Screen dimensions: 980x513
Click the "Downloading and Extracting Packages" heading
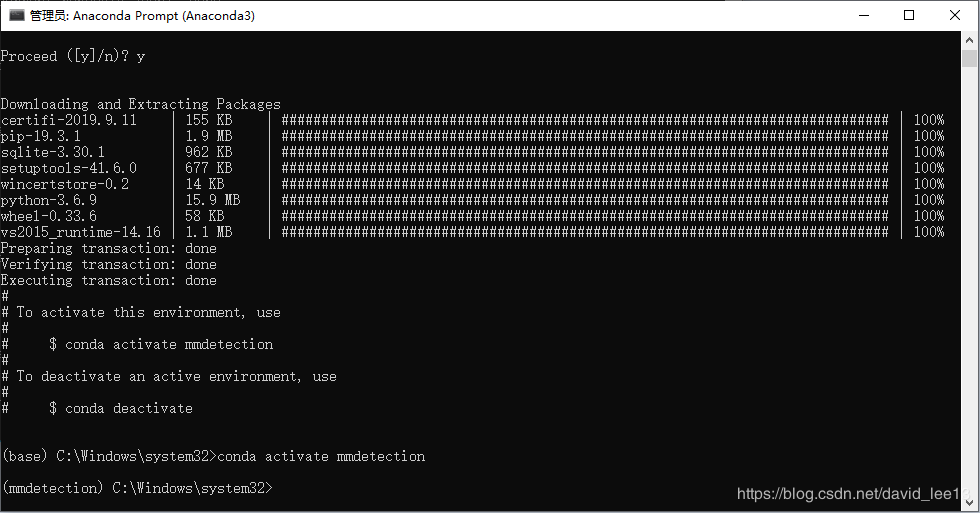coord(141,104)
